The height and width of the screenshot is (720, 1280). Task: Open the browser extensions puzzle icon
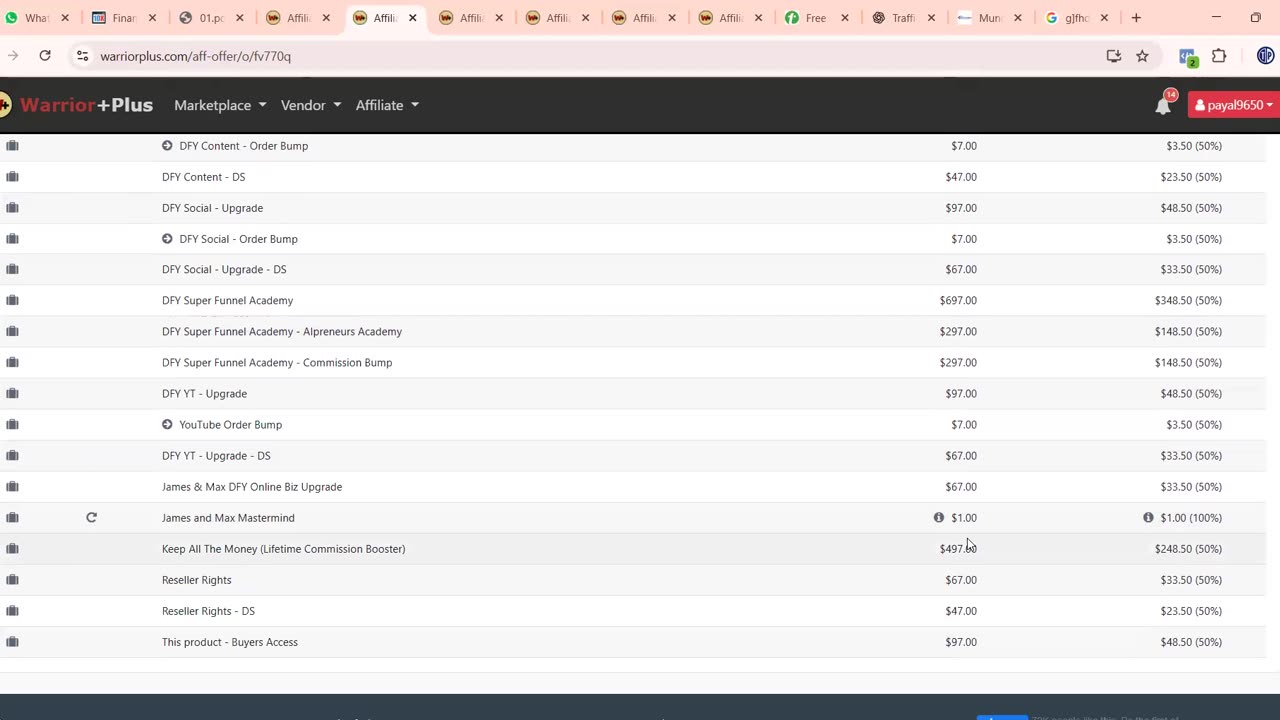[1219, 56]
